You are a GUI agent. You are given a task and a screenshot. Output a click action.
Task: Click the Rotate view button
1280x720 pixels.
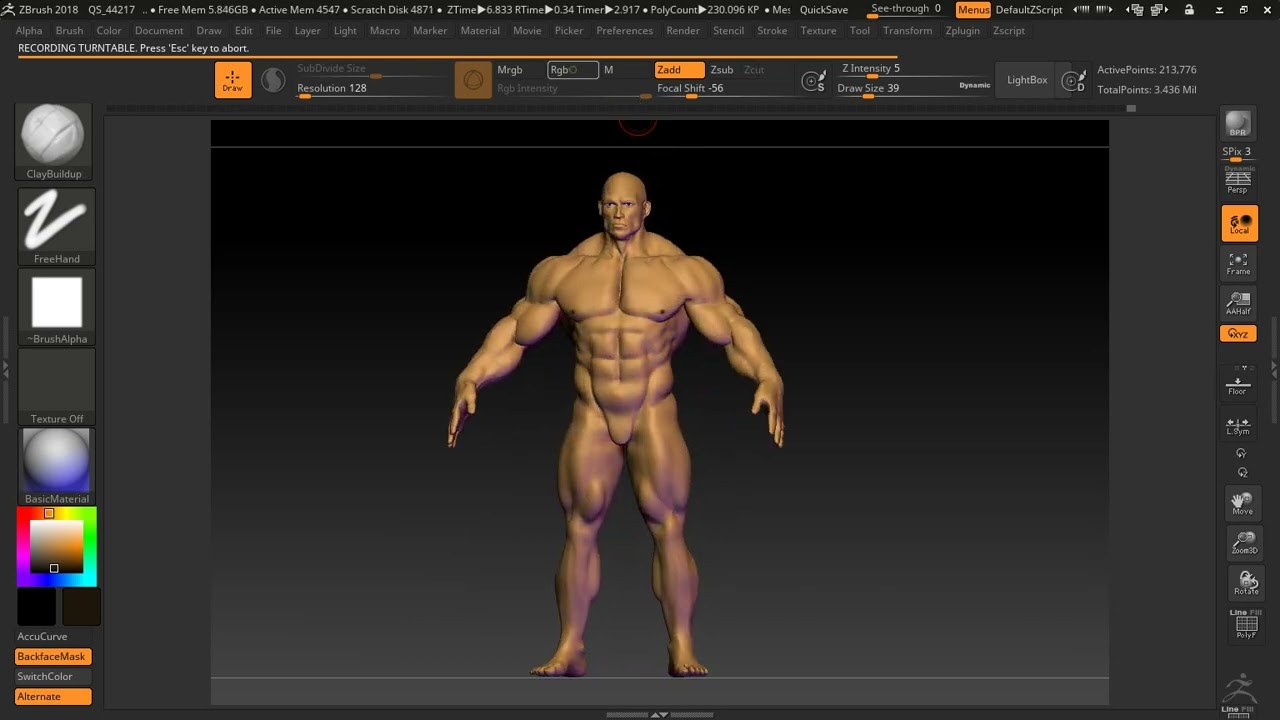[x=1245, y=582]
